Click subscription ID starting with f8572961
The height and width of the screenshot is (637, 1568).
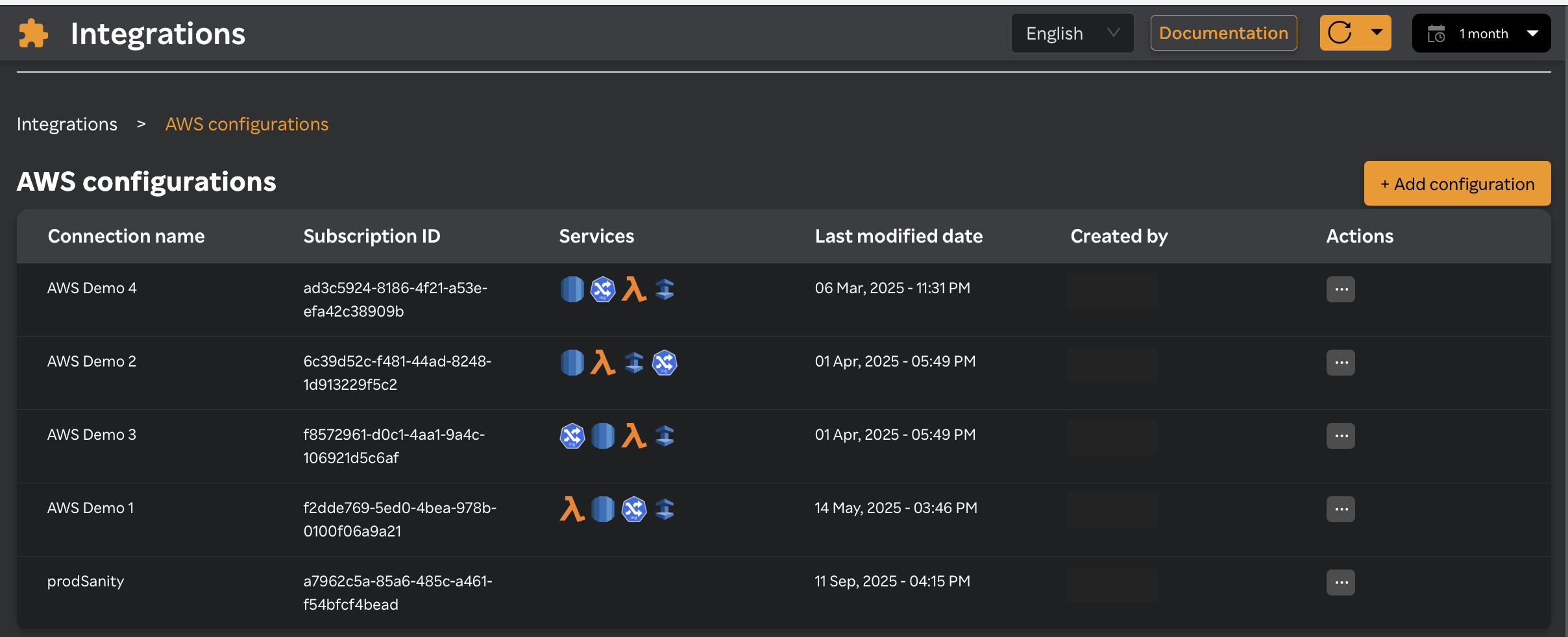tap(394, 446)
